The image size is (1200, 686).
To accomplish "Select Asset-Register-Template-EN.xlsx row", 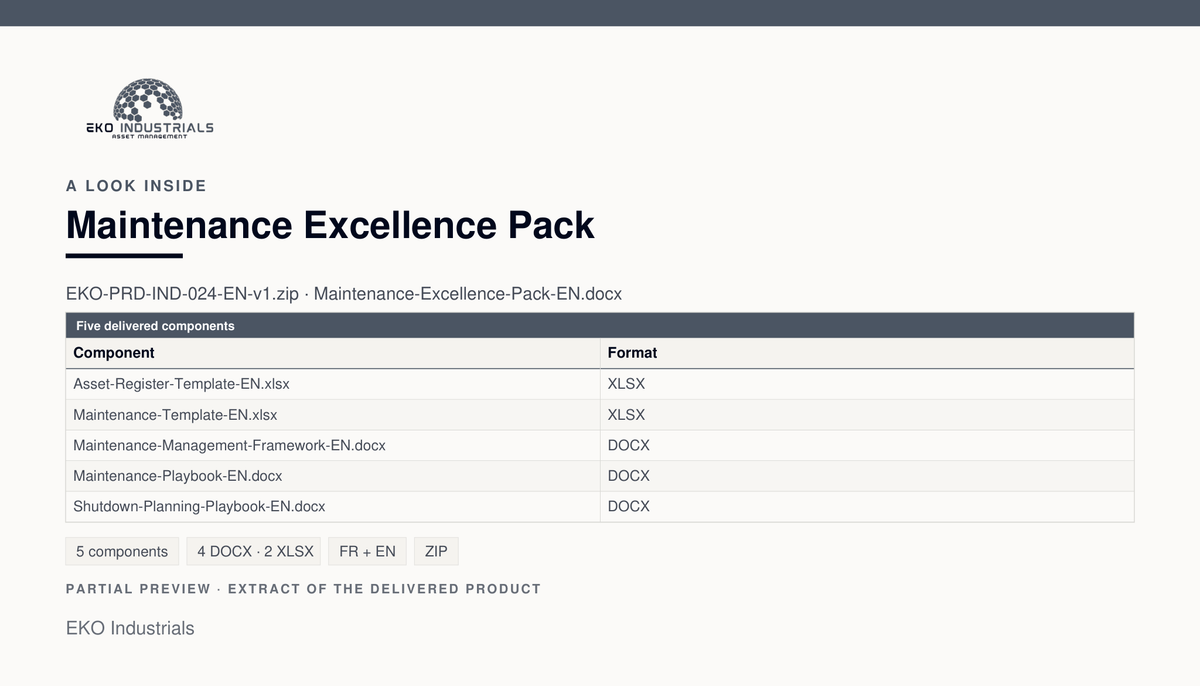I will tap(600, 384).
